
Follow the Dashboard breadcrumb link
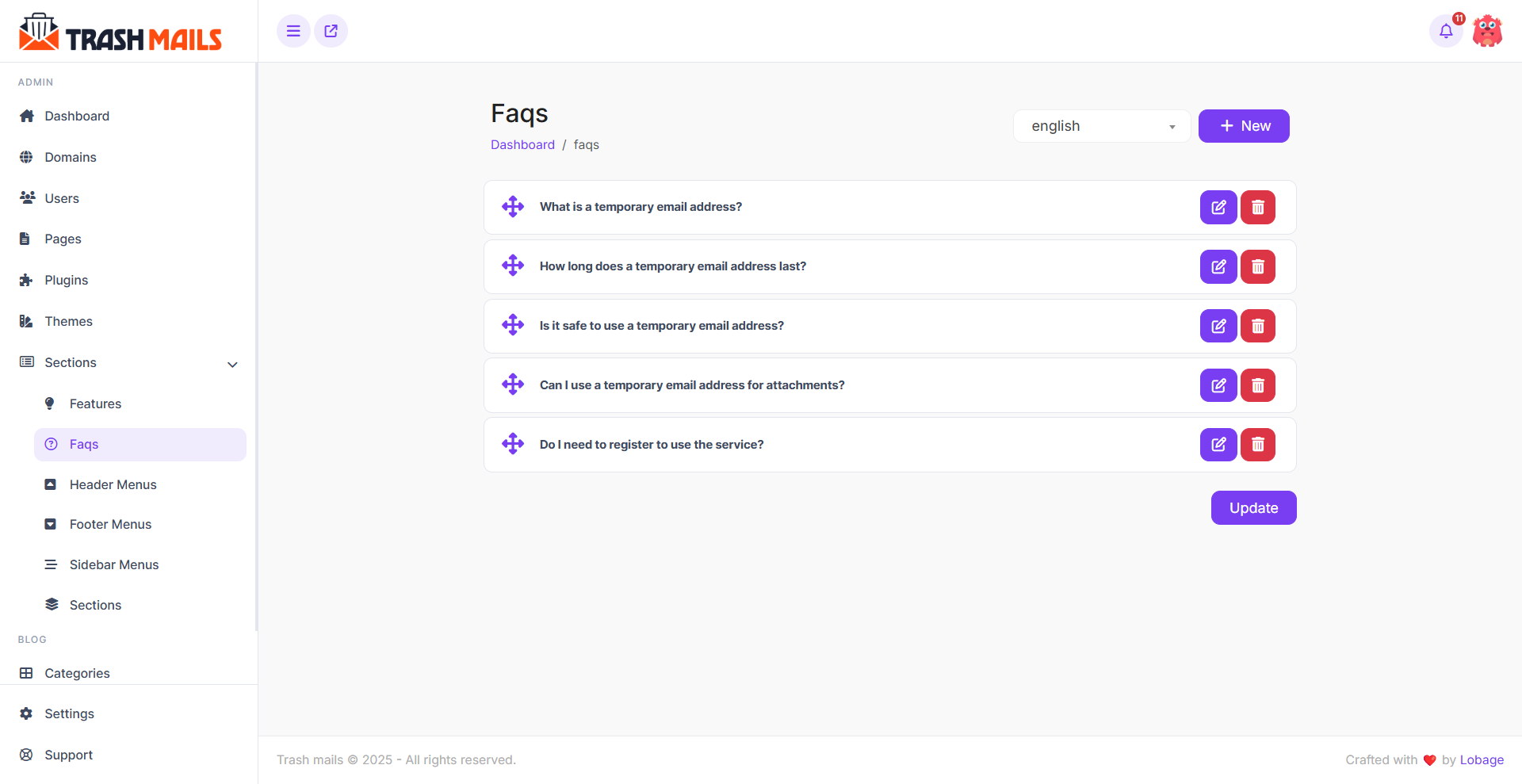[522, 144]
